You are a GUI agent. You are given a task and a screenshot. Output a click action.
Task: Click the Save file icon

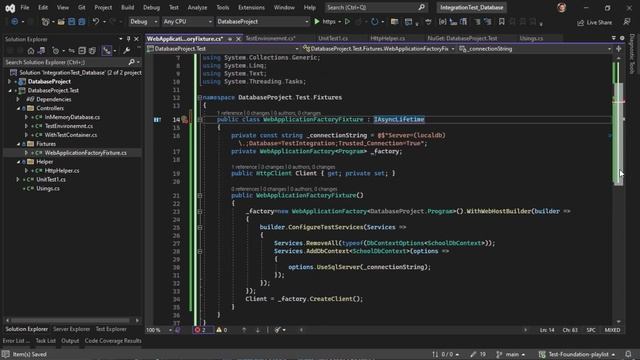pos(71,22)
